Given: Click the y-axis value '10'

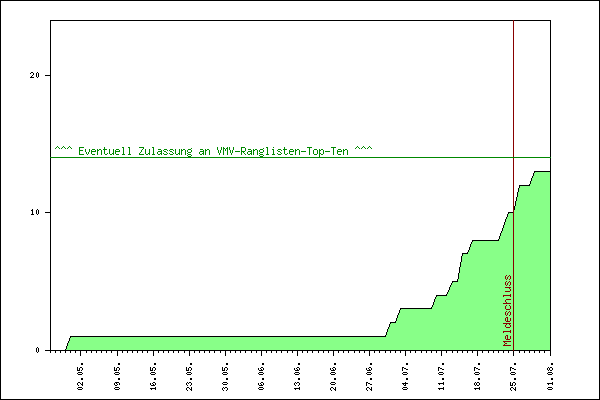Looking at the screenshot, I should pyautogui.click(x=35, y=212).
